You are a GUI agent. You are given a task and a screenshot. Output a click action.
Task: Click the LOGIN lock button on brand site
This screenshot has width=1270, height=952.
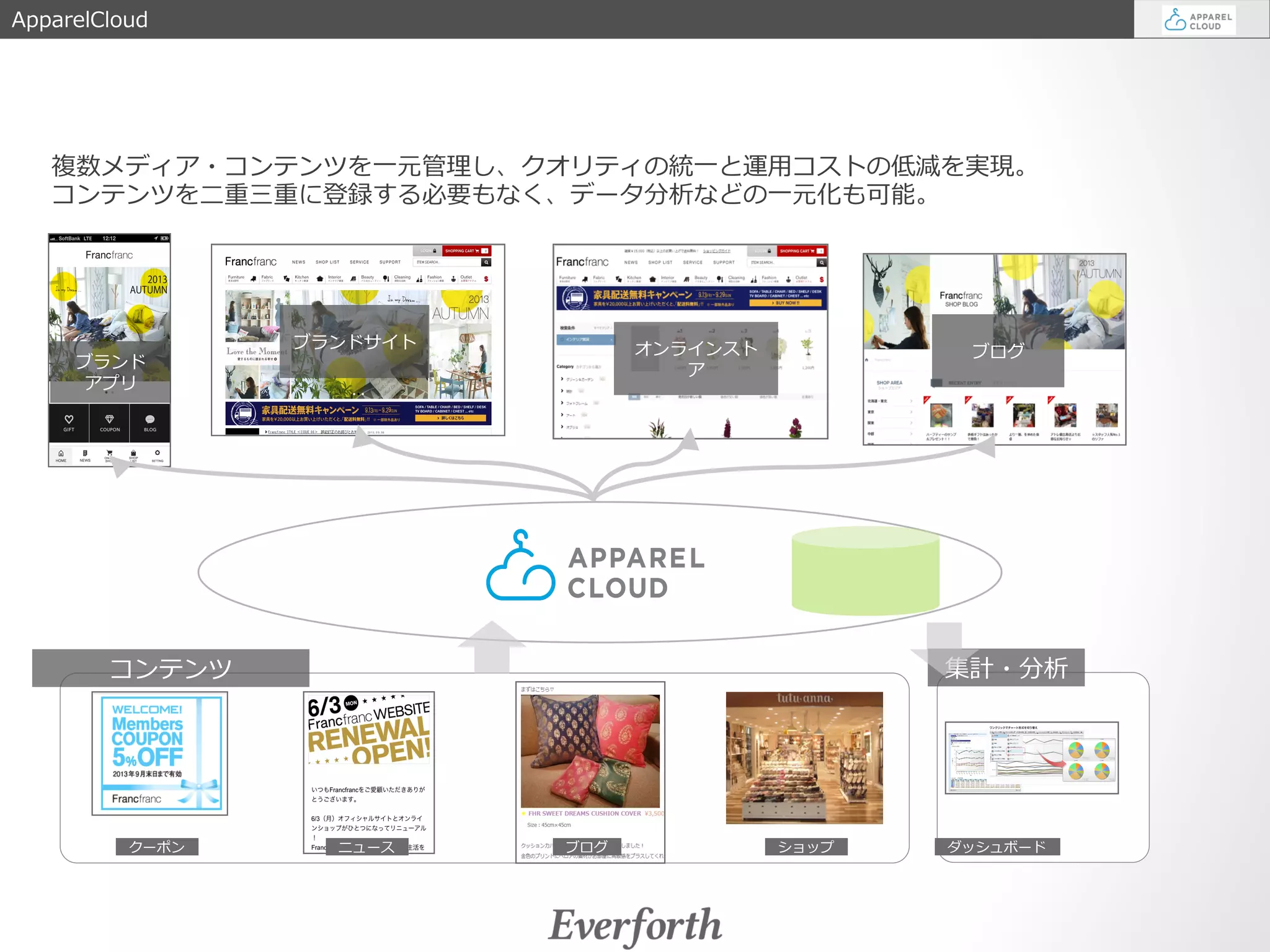click(x=428, y=251)
